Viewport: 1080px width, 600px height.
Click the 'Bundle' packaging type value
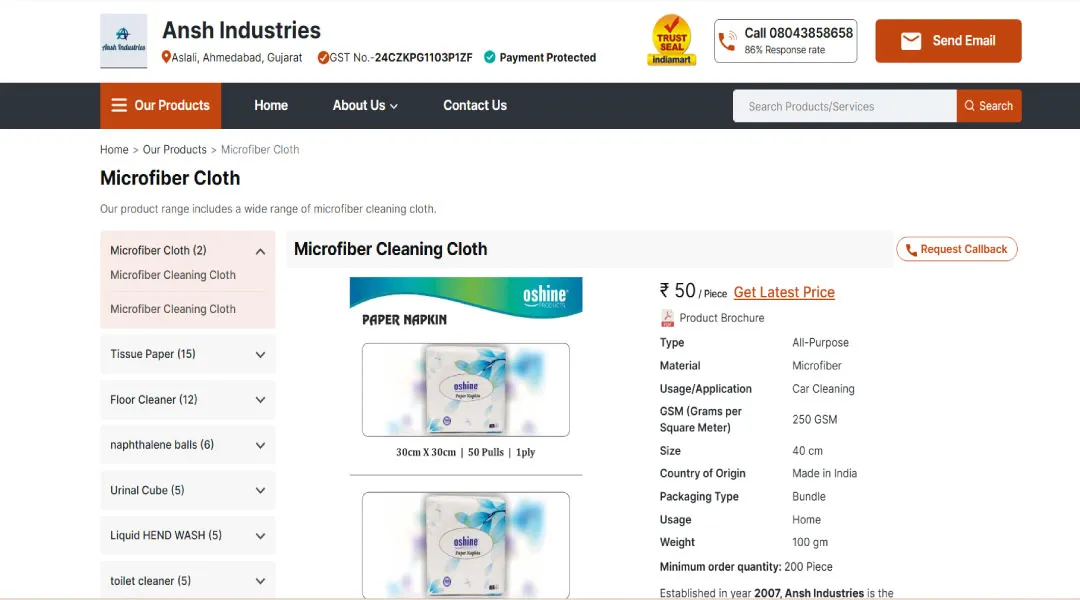tap(809, 497)
